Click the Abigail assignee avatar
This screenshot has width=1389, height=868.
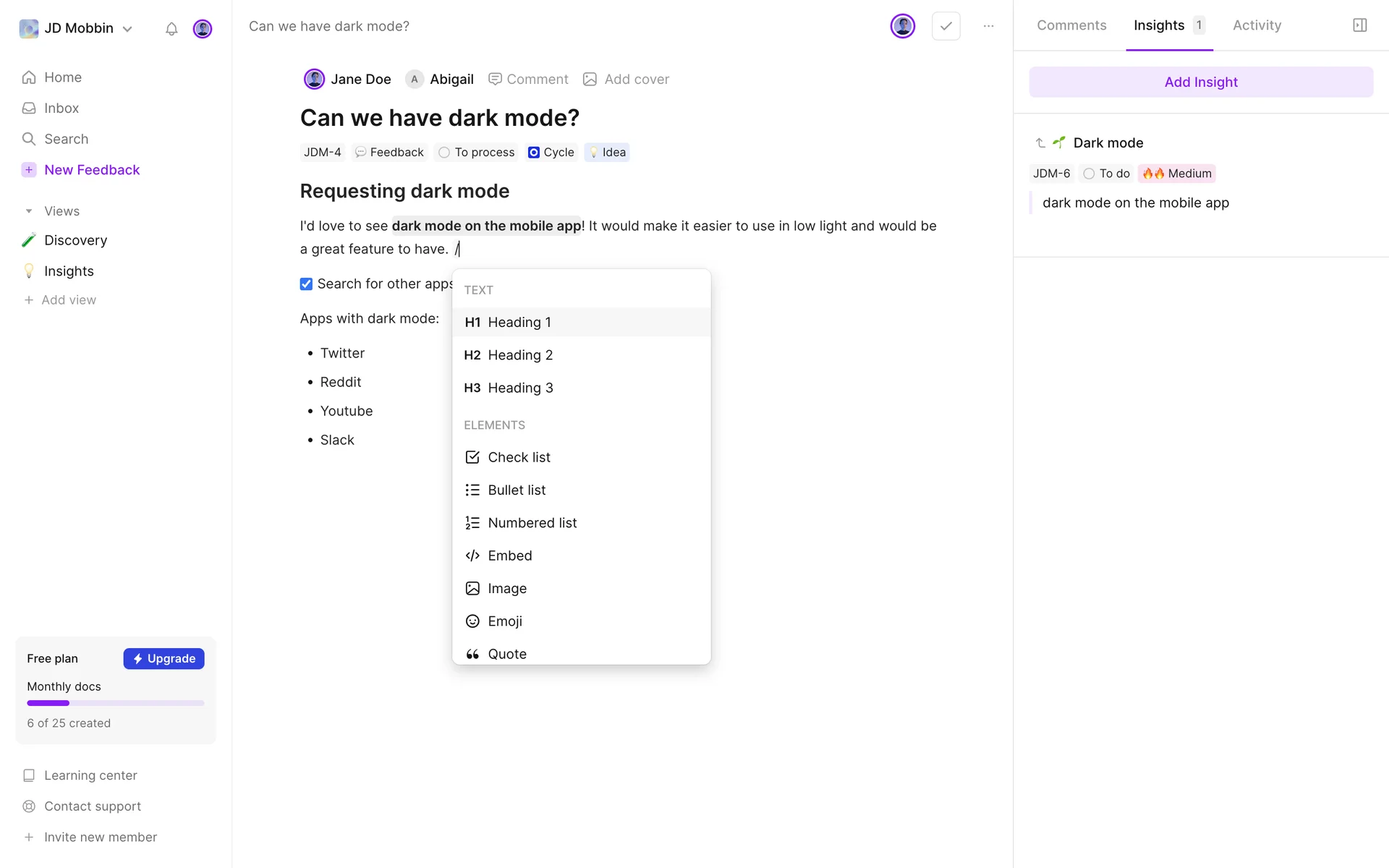[414, 80]
